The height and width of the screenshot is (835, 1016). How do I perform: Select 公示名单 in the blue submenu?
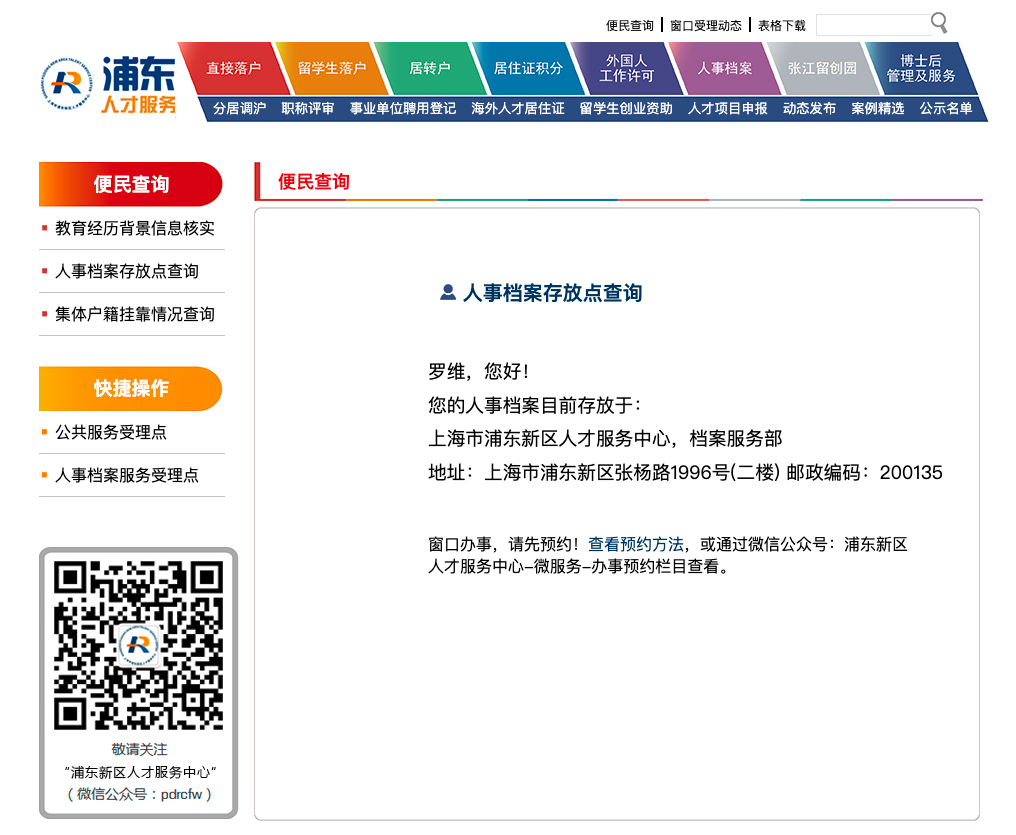pyautogui.click(x=946, y=108)
